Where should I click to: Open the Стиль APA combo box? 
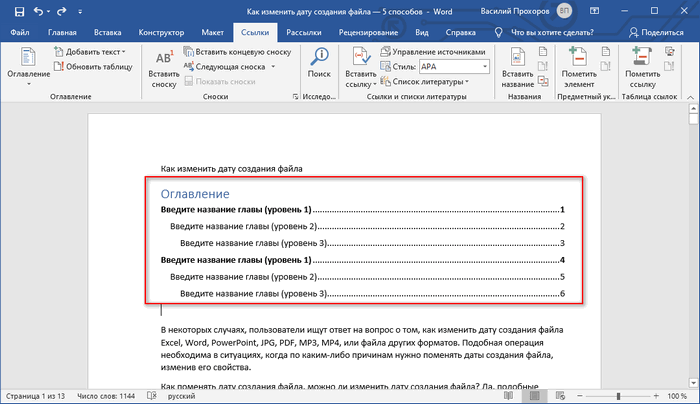(454, 67)
